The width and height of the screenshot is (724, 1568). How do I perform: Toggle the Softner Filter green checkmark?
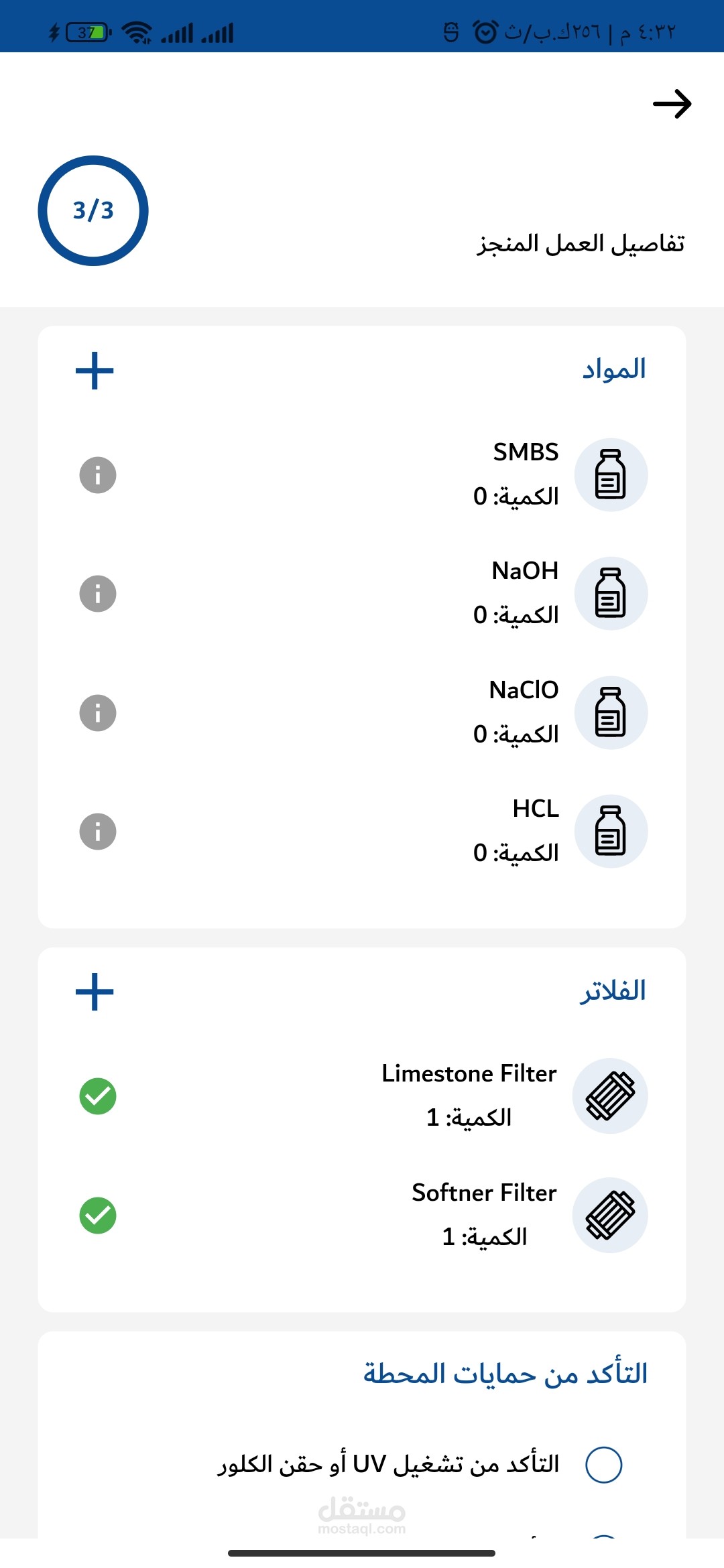(x=98, y=1215)
